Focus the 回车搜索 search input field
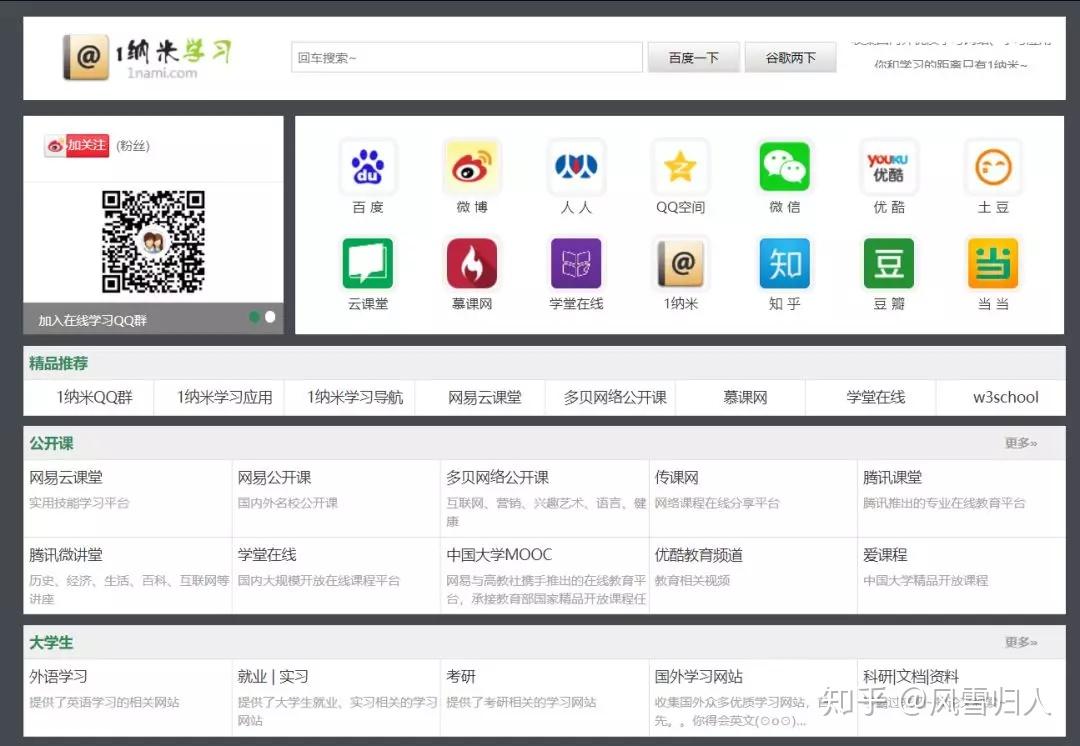The image size is (1080, 746). tap(467, 58)
